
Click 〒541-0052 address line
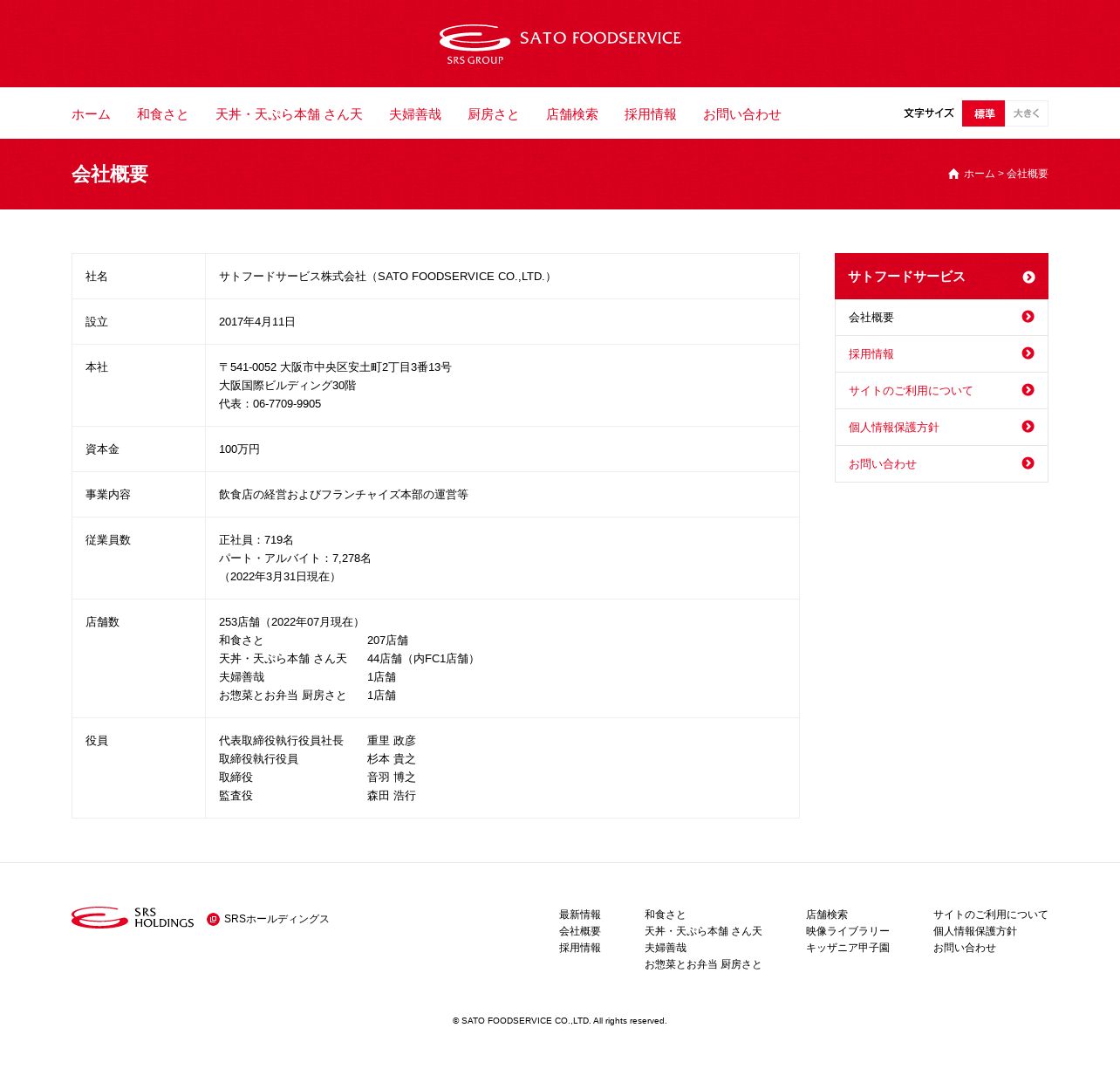(335, 367)
